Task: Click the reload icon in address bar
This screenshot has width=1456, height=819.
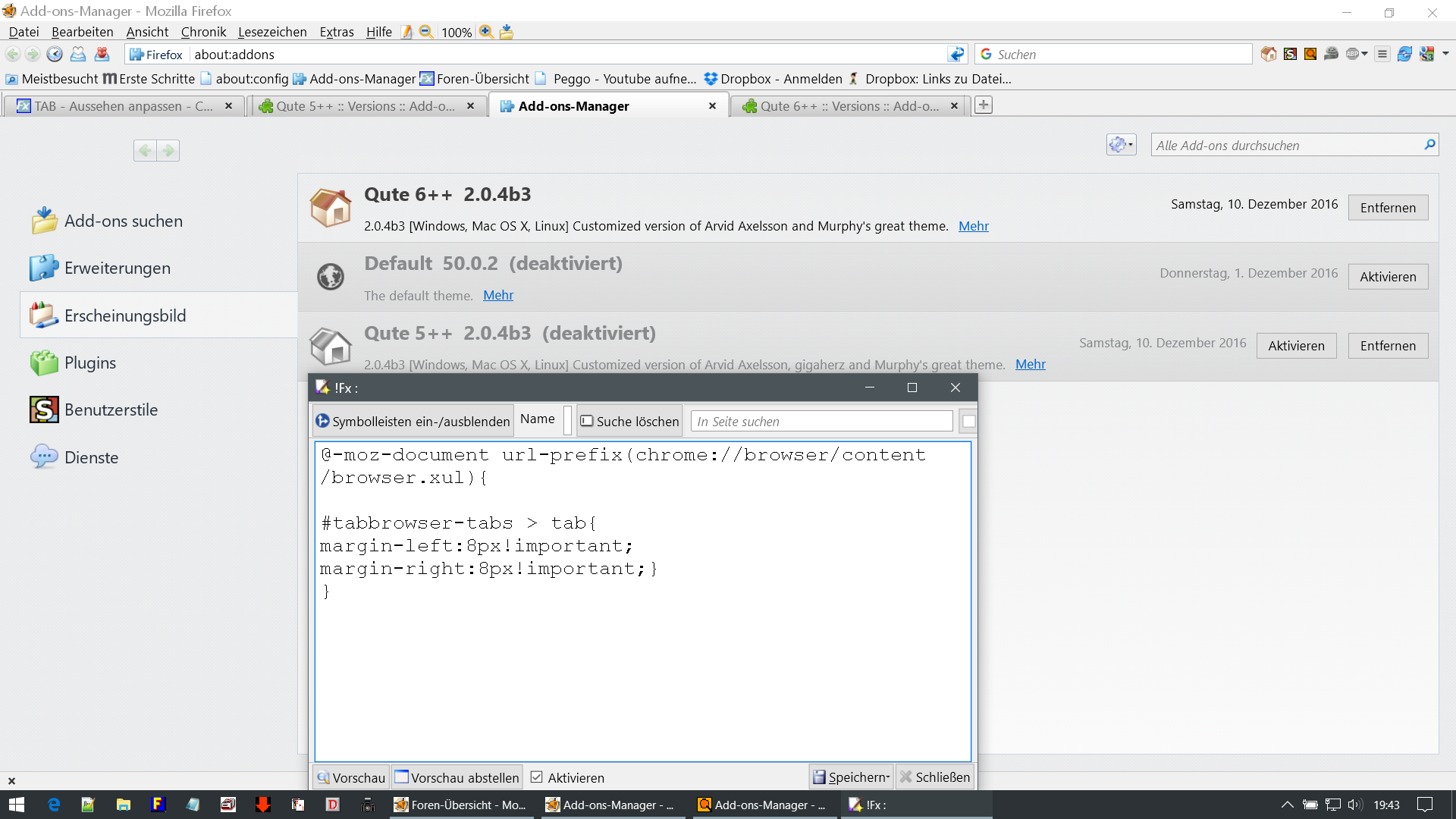Action: coord(957,55)
